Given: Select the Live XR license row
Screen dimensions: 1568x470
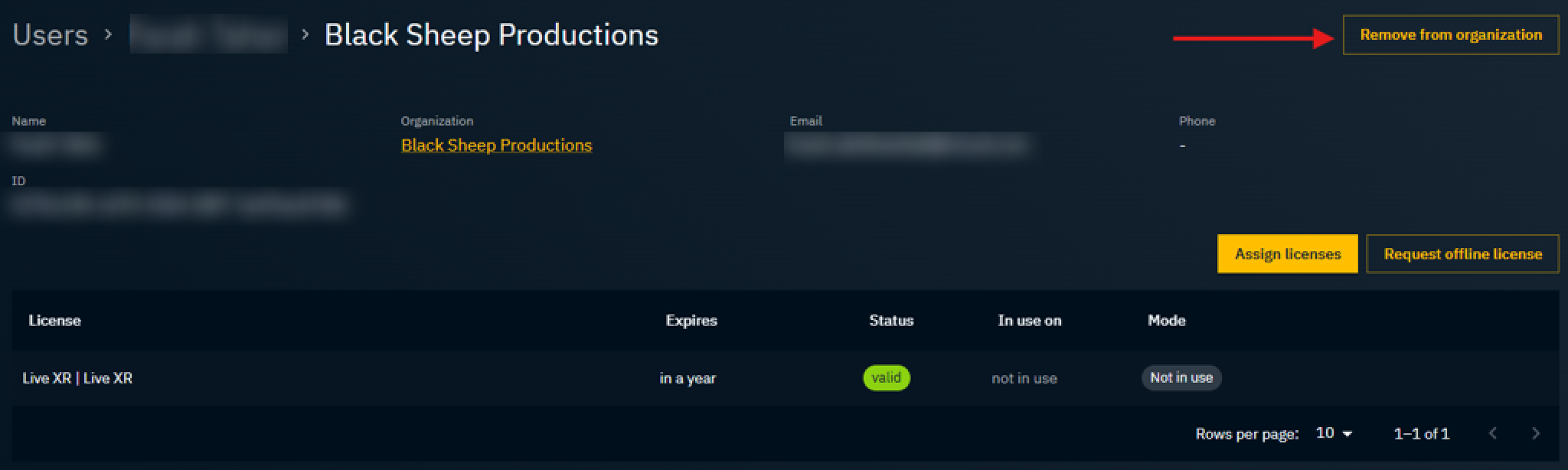Looking at the screenshot, I should tap(77, 378).
